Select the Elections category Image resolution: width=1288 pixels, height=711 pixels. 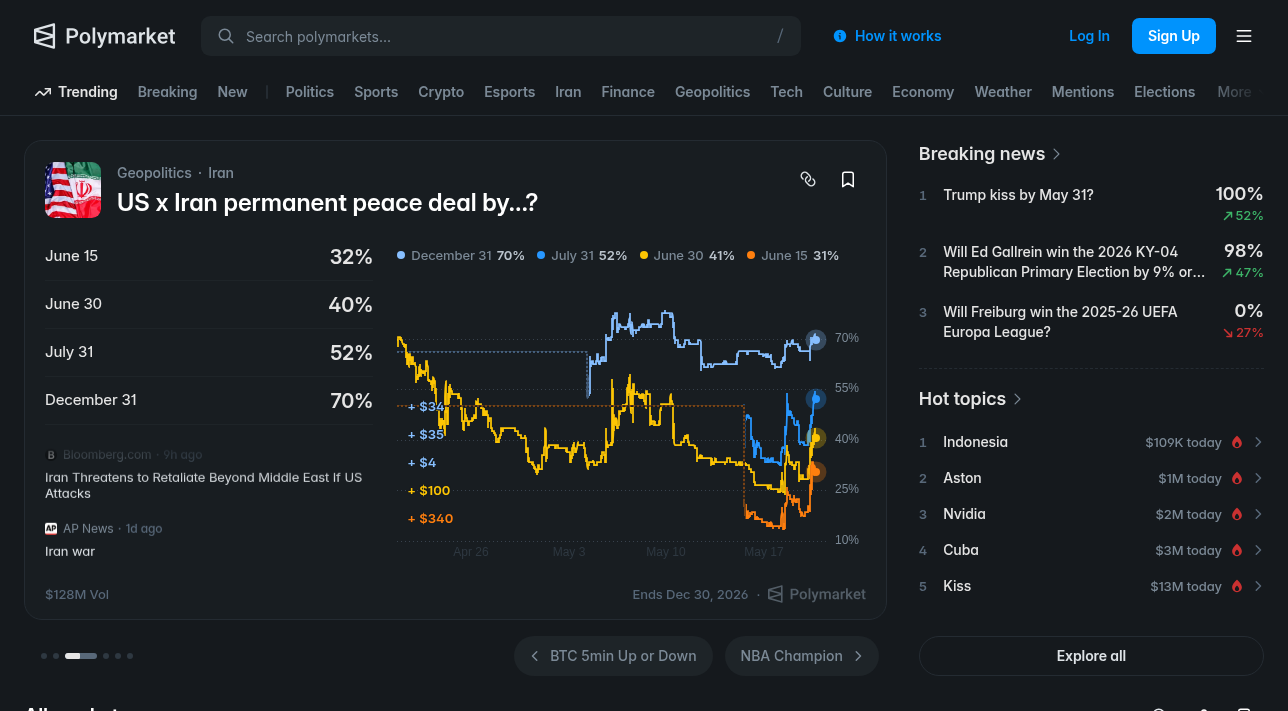(x=1165, y=92)
